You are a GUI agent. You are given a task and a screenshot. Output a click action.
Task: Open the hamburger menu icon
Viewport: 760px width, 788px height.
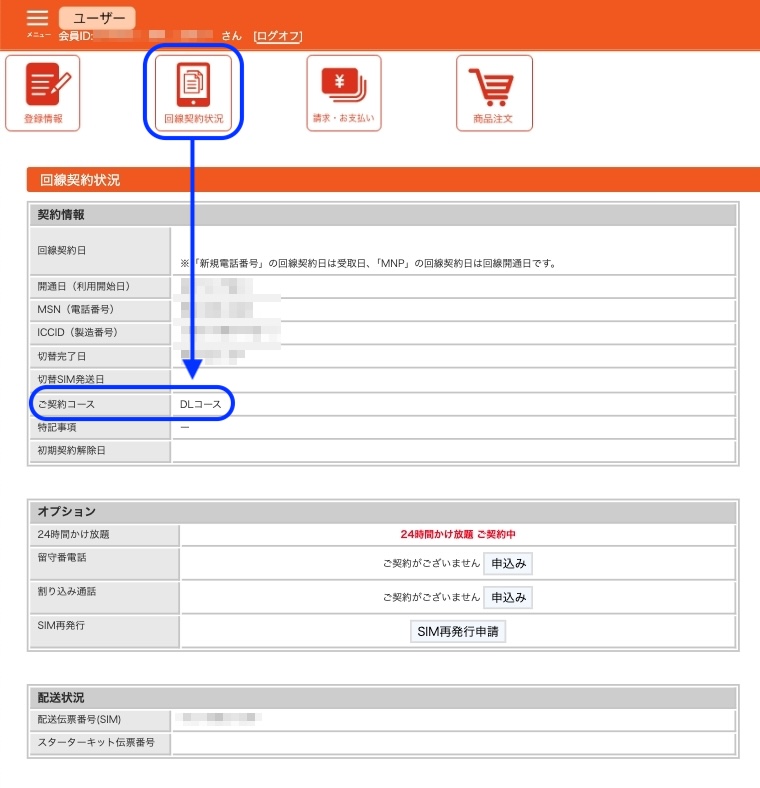pos(38,18)
